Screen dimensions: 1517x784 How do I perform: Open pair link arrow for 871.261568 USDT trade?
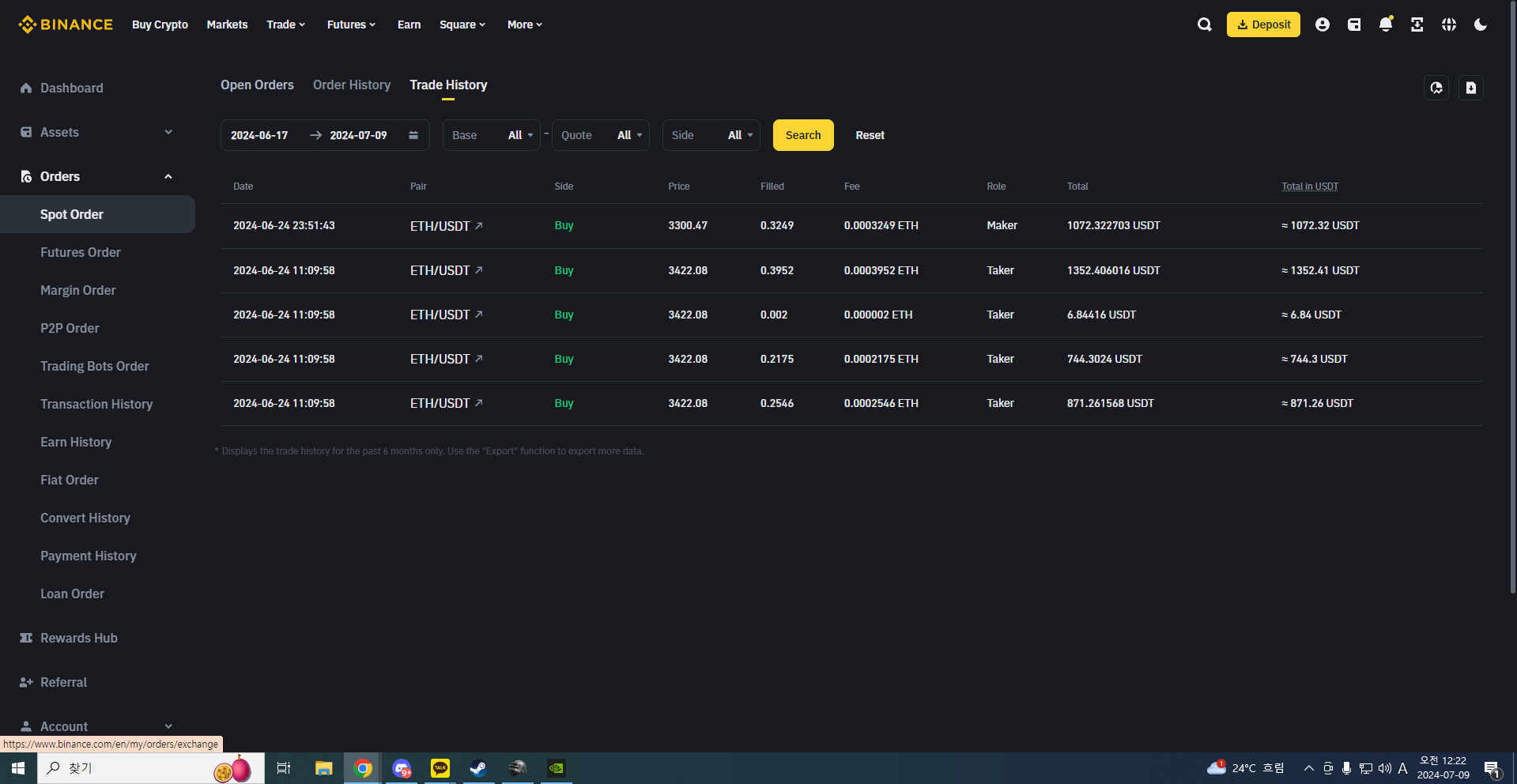coord(479,403)
